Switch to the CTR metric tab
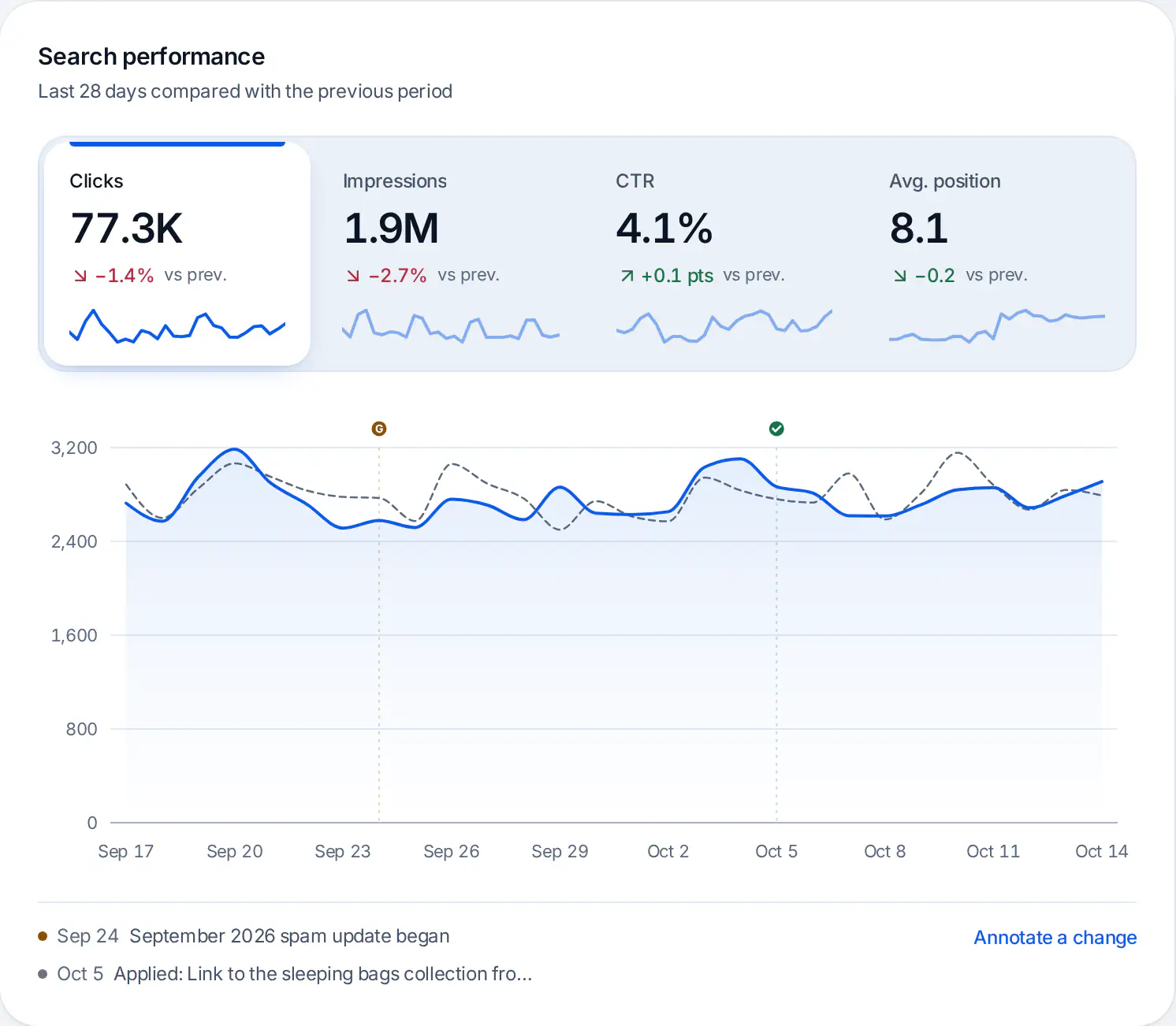Image resolution: width=1176 pixels, height=1026 pixels. coord(724,254)
